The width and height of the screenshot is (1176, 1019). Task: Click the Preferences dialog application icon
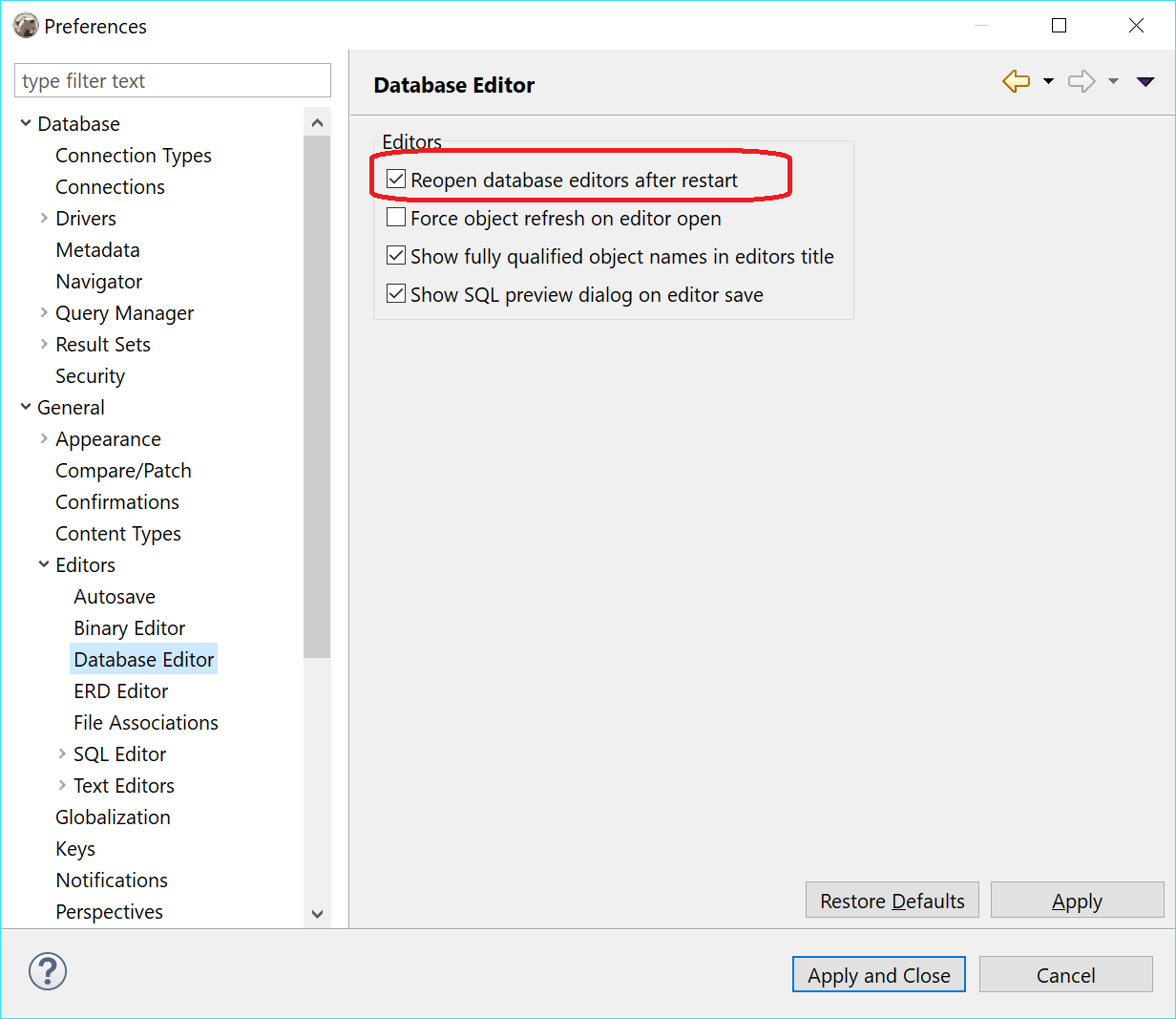(26, 25)
